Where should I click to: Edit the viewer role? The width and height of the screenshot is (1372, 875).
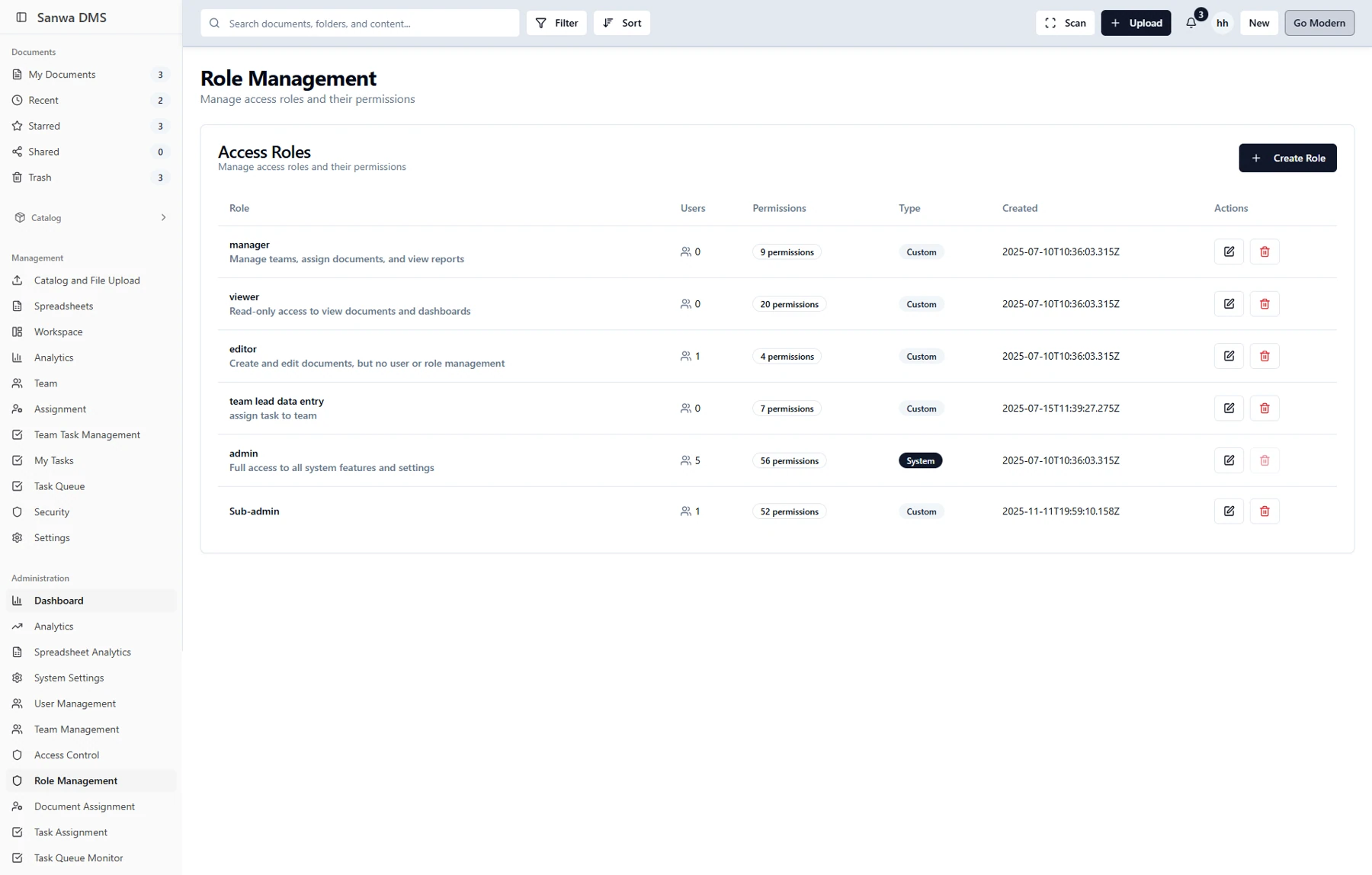1229,304
